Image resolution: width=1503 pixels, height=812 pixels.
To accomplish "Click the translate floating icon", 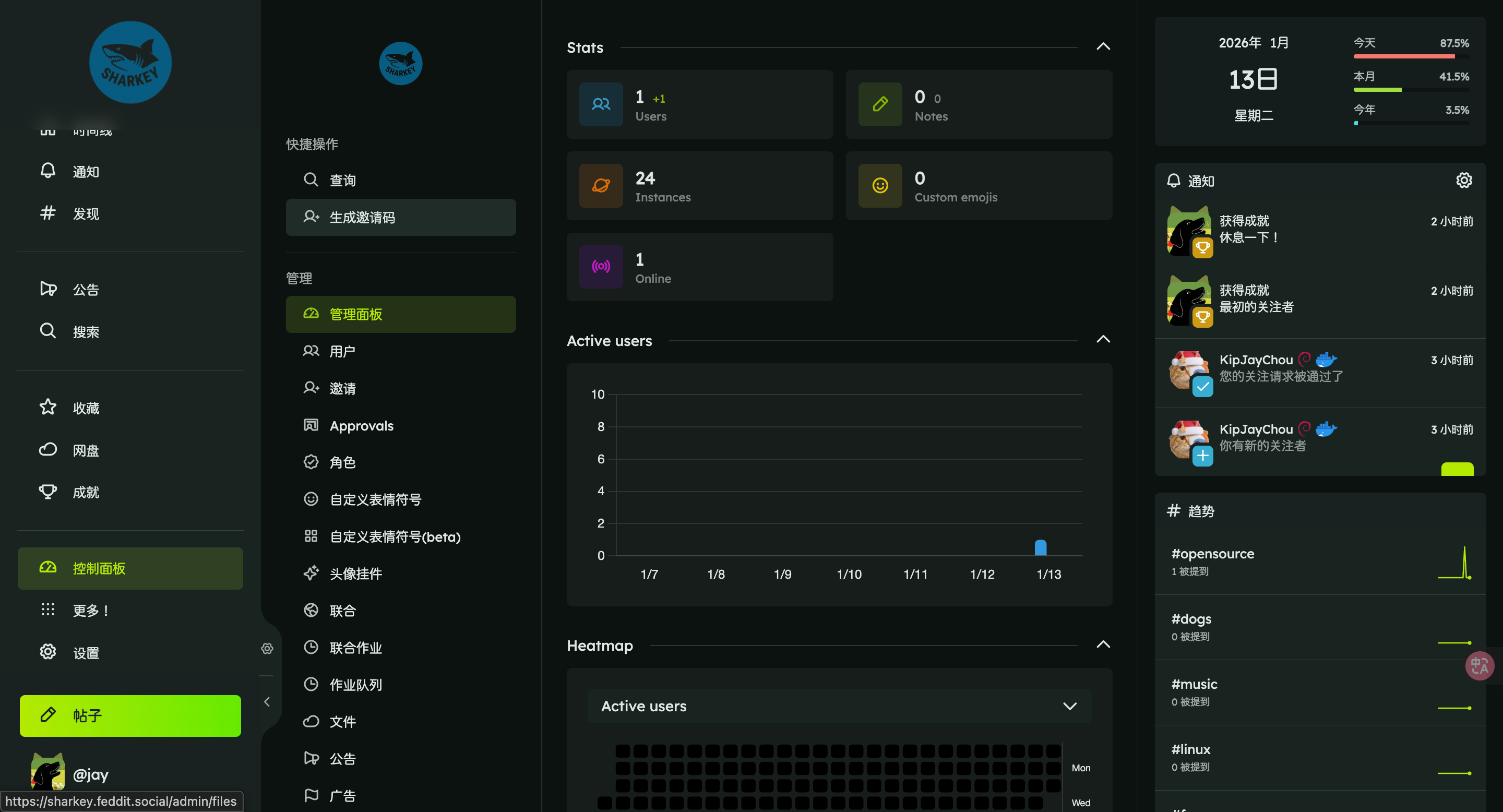I will [x=1479, y=665].
